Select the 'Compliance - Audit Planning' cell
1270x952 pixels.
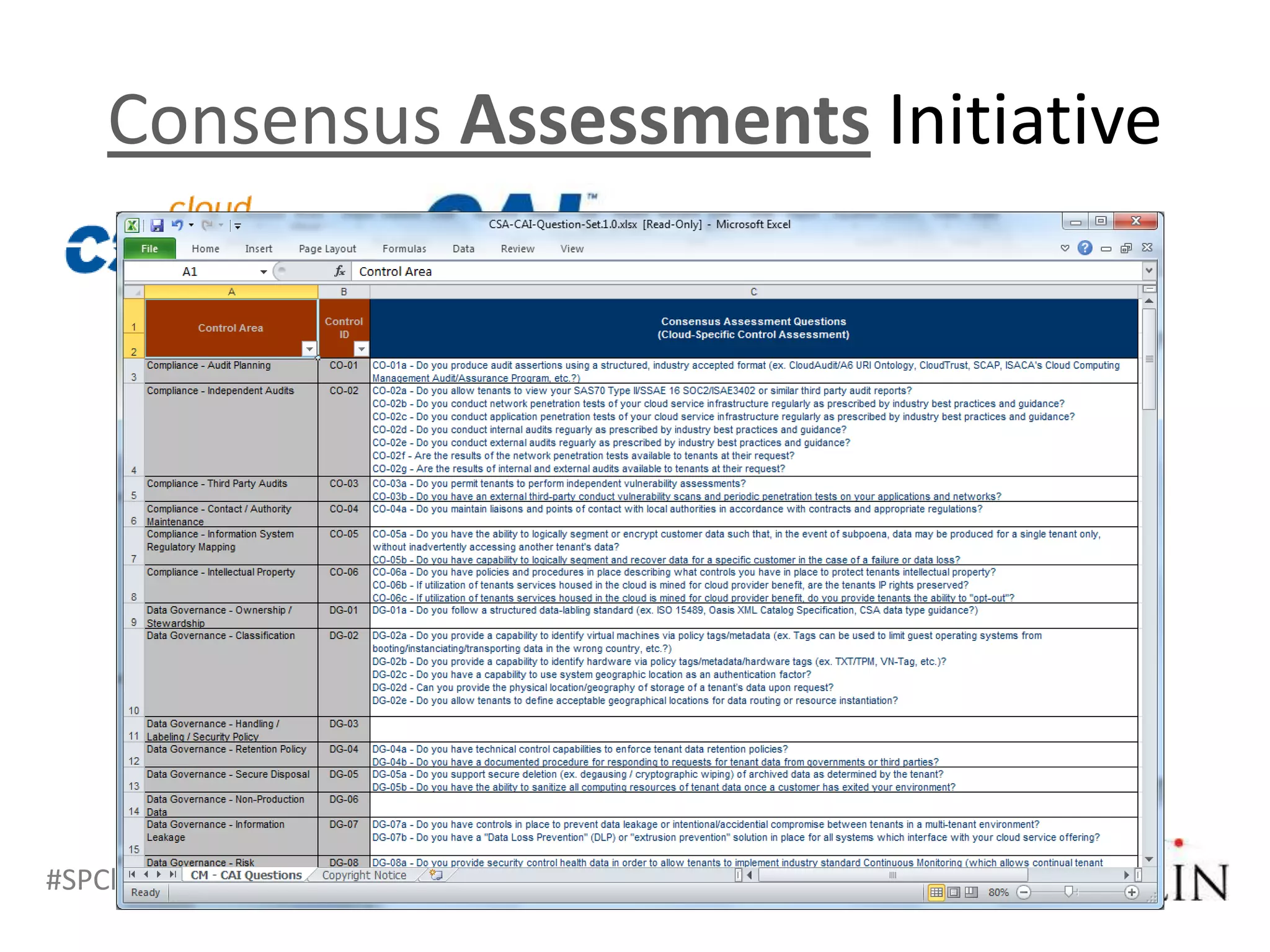click(231, 371)
